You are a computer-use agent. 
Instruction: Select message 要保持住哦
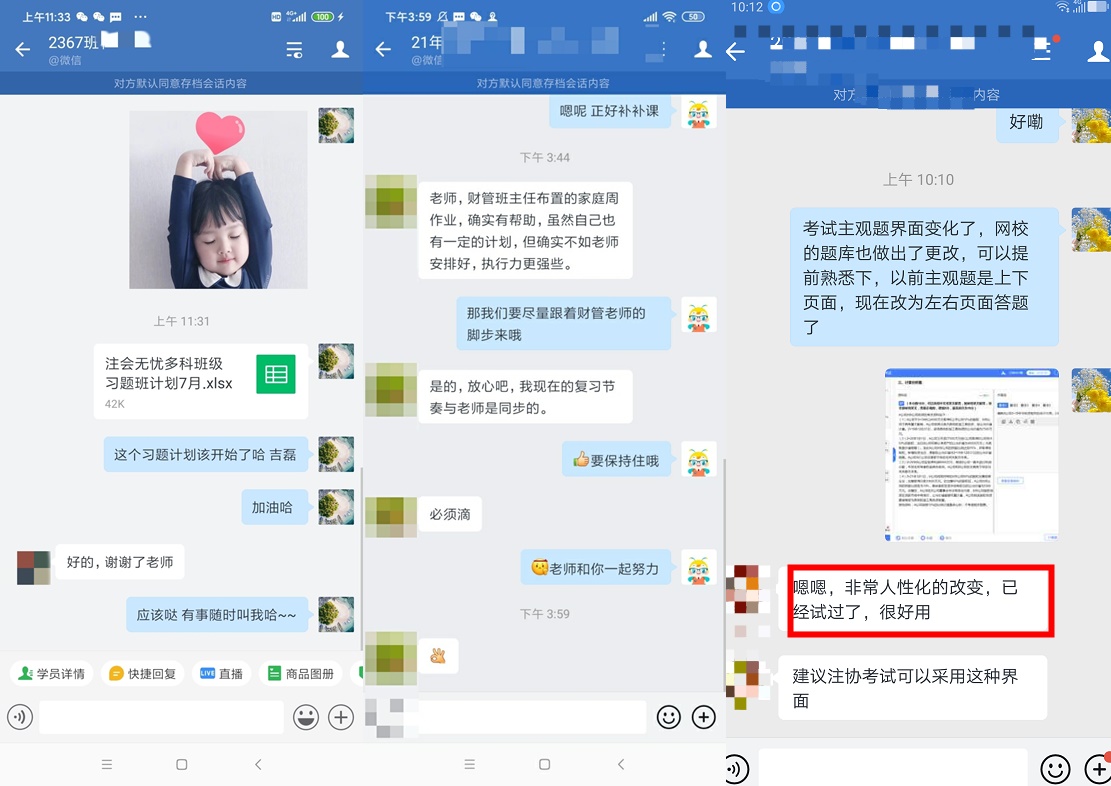[616, 460]
